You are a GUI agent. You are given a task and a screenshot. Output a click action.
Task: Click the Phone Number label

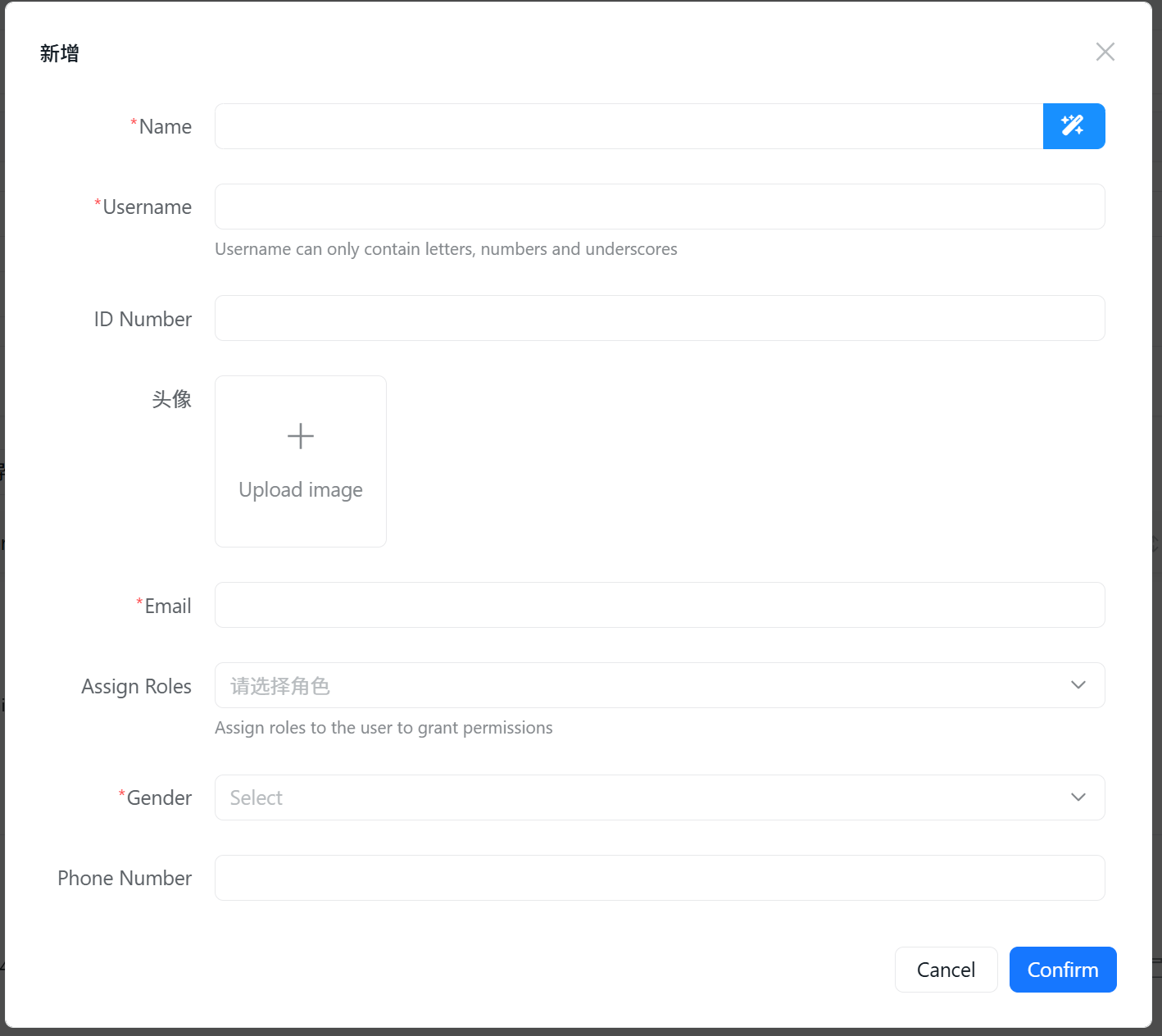125,879
